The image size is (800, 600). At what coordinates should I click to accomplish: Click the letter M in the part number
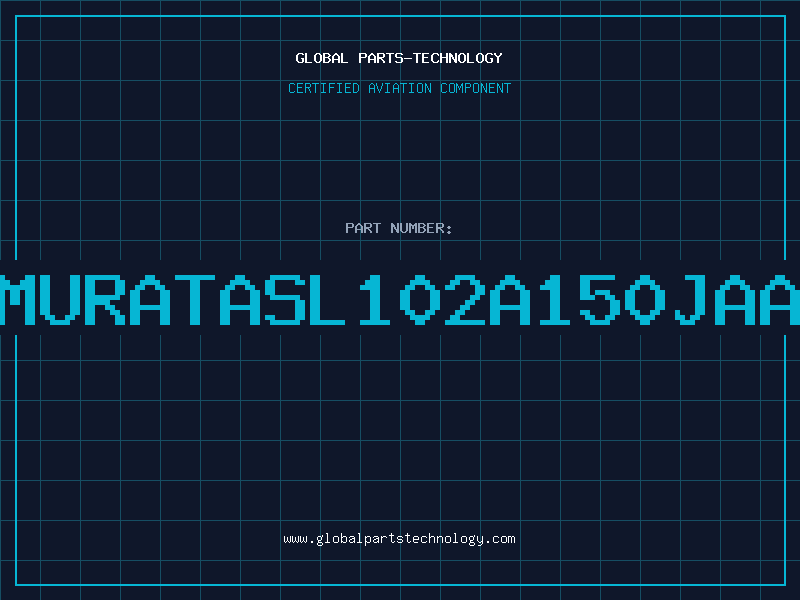pyautogui.click(x=17, y=300)
